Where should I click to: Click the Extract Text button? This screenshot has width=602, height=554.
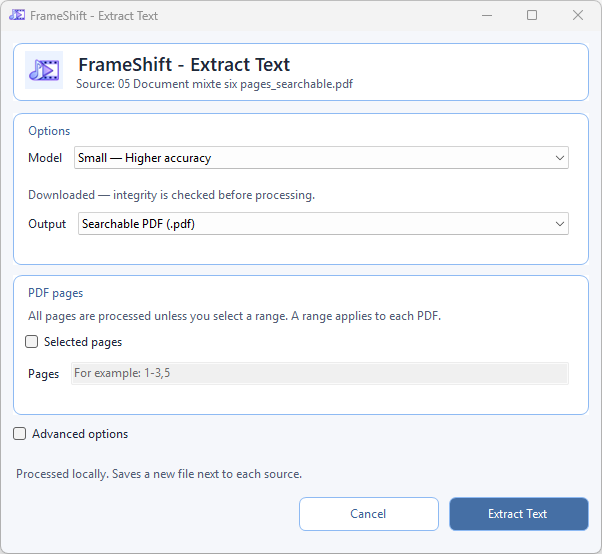[518, 514]
